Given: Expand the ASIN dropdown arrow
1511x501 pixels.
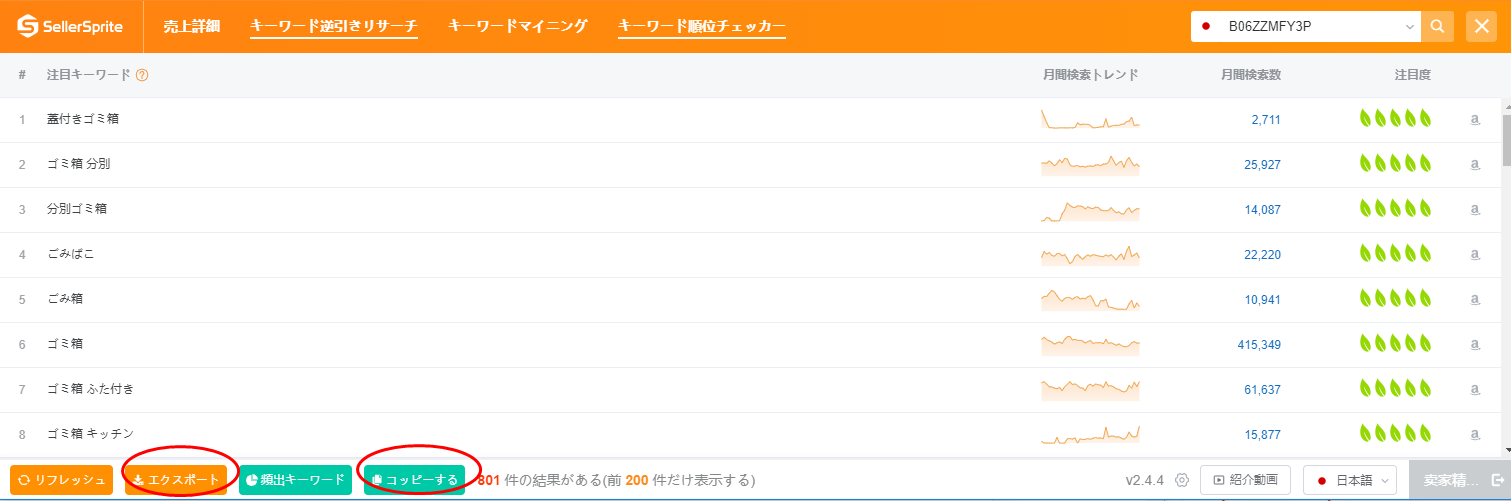Looking at the screenshot, I should click(1410, 26).
